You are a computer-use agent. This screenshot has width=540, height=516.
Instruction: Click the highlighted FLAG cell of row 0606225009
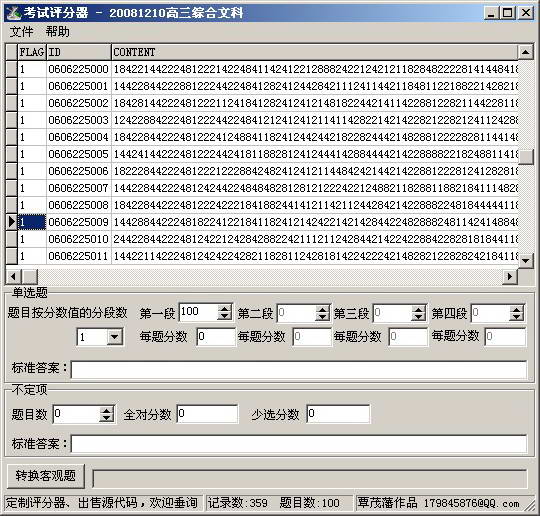(x=32, y=222)
